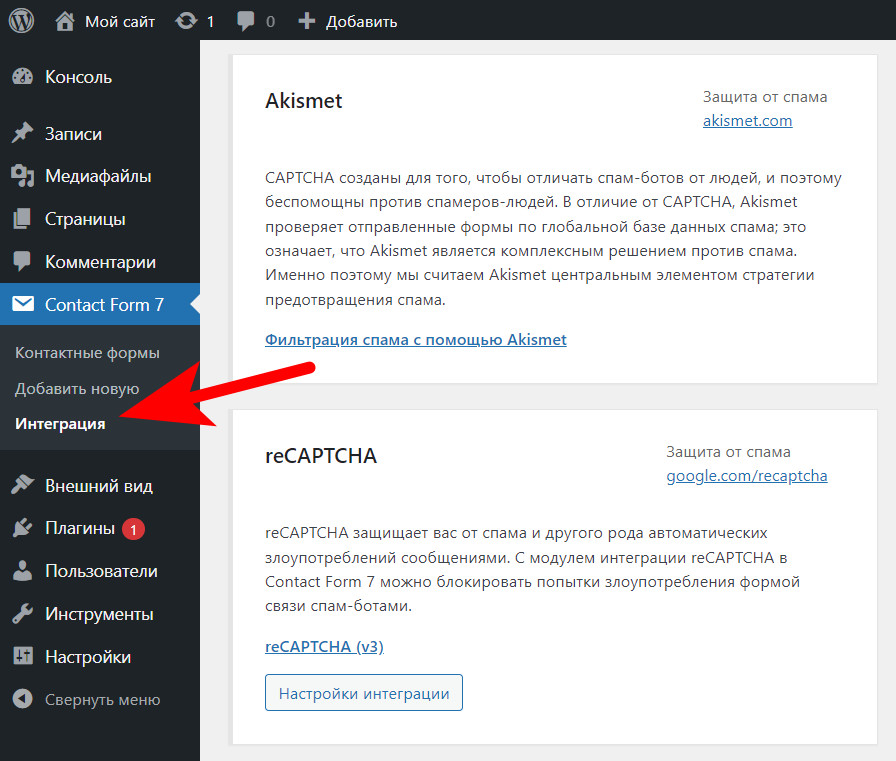
Task: Click the comments count 0 in admin bar
Action: (270, 22)
